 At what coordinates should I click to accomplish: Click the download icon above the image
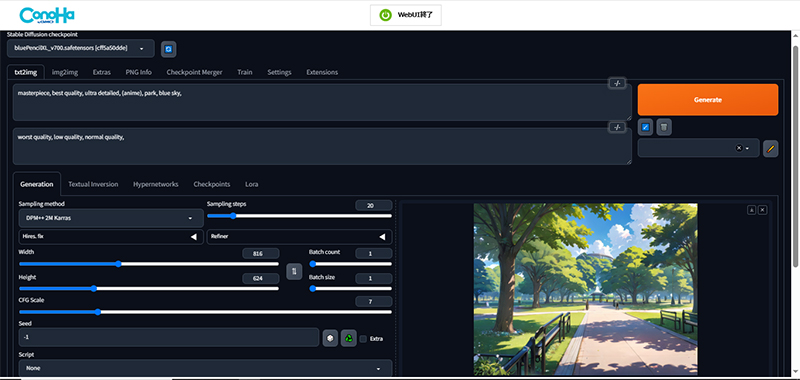click(x=752, y=210)
